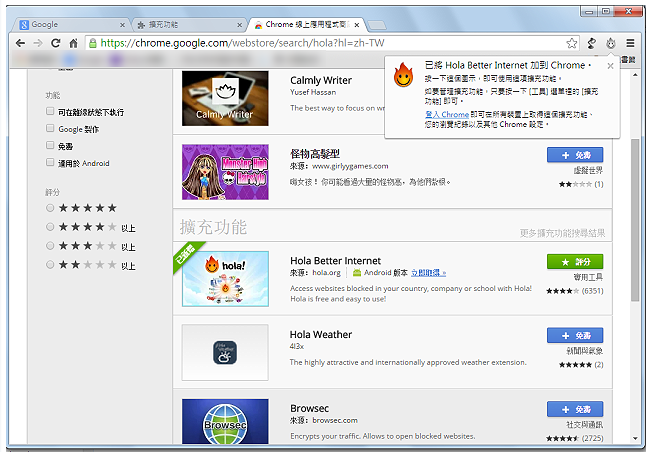Click the 登入 Chrome link

coord(447,114)
